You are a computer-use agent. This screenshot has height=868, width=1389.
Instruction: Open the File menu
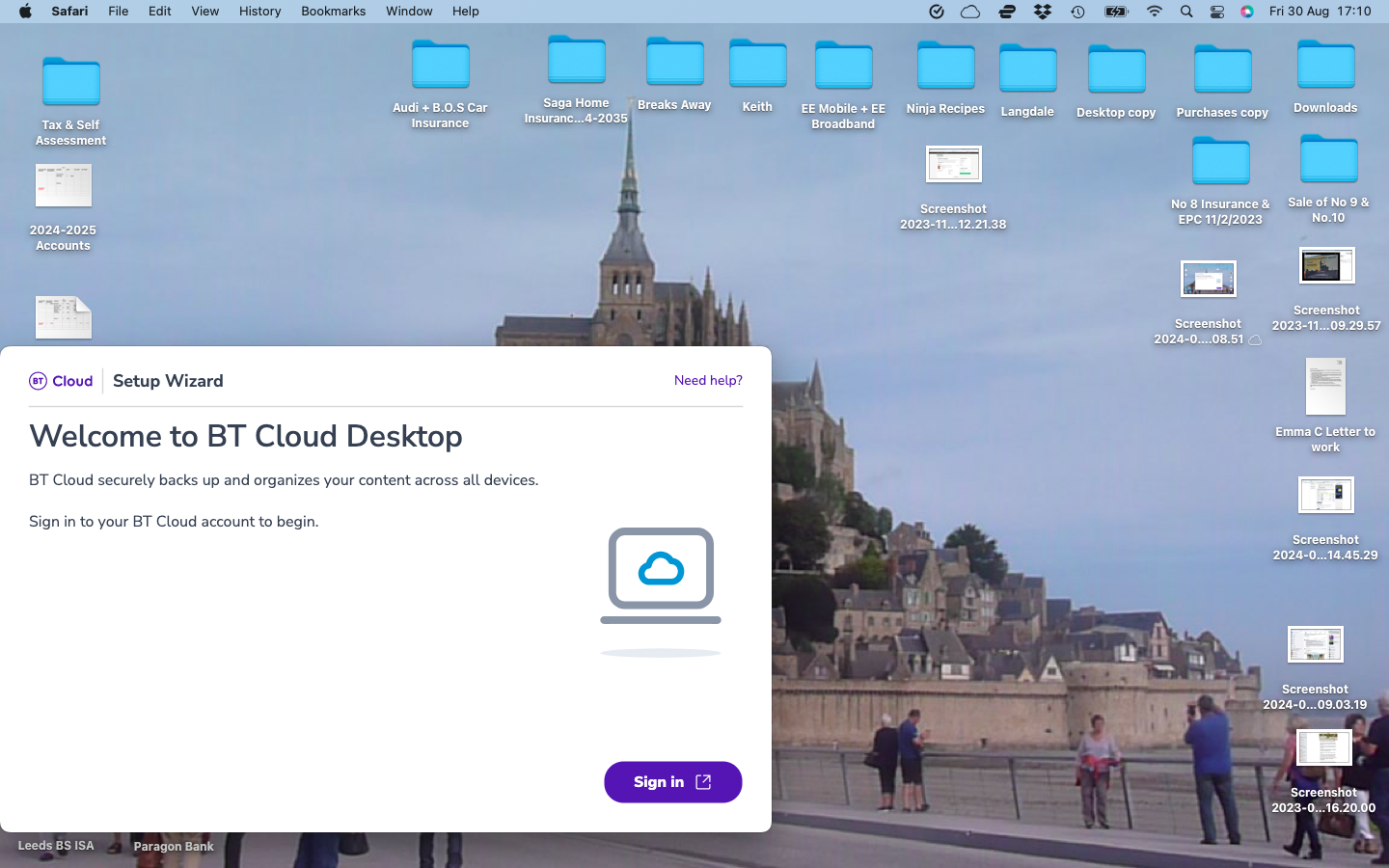119,12
